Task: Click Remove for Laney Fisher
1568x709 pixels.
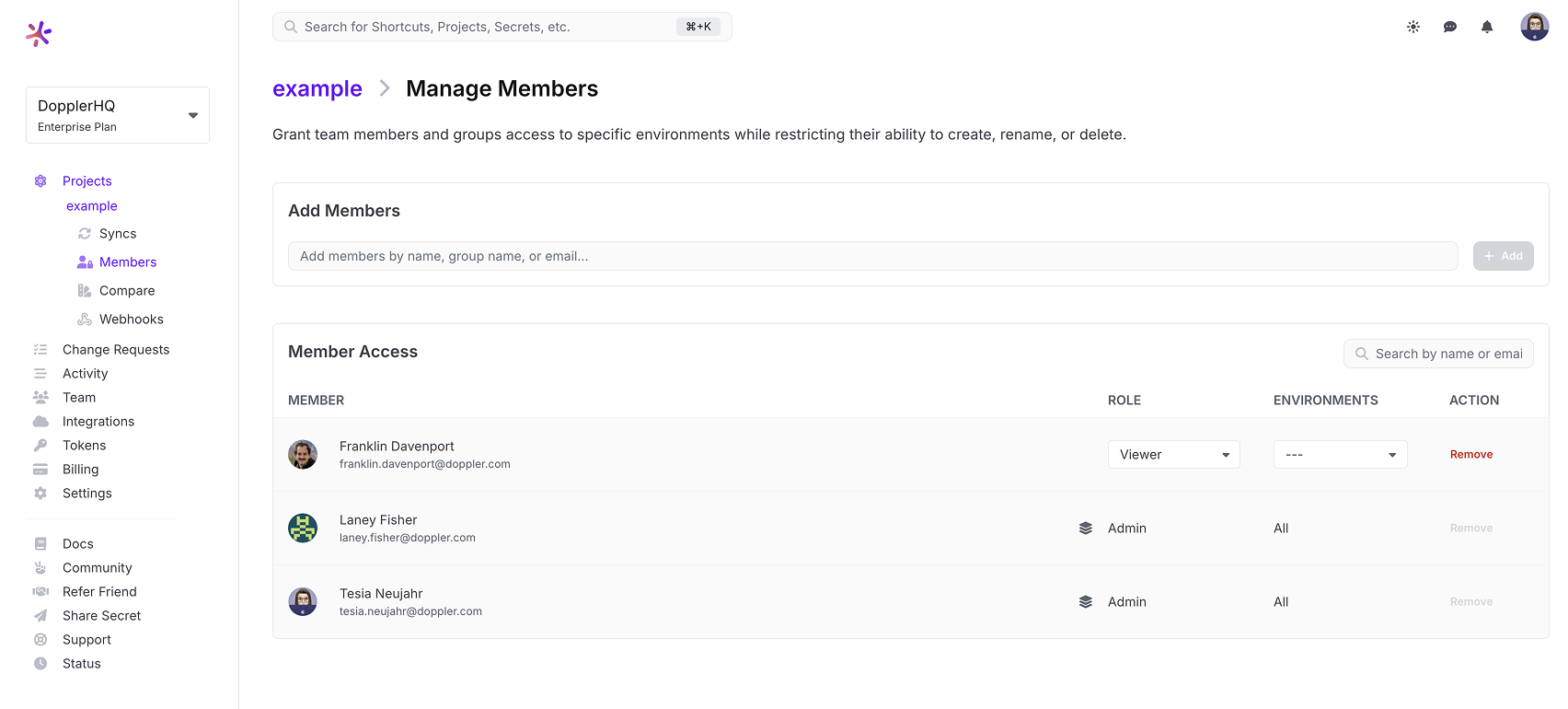Action: [1471, 529]
